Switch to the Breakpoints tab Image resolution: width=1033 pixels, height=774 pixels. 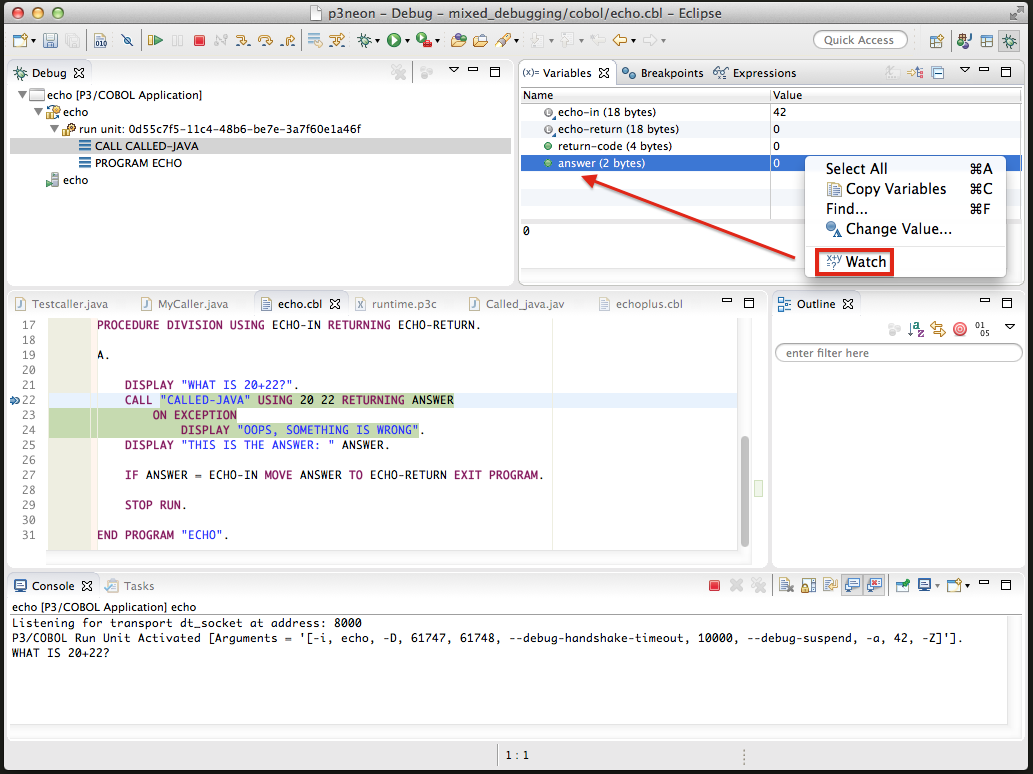(662, 73)
